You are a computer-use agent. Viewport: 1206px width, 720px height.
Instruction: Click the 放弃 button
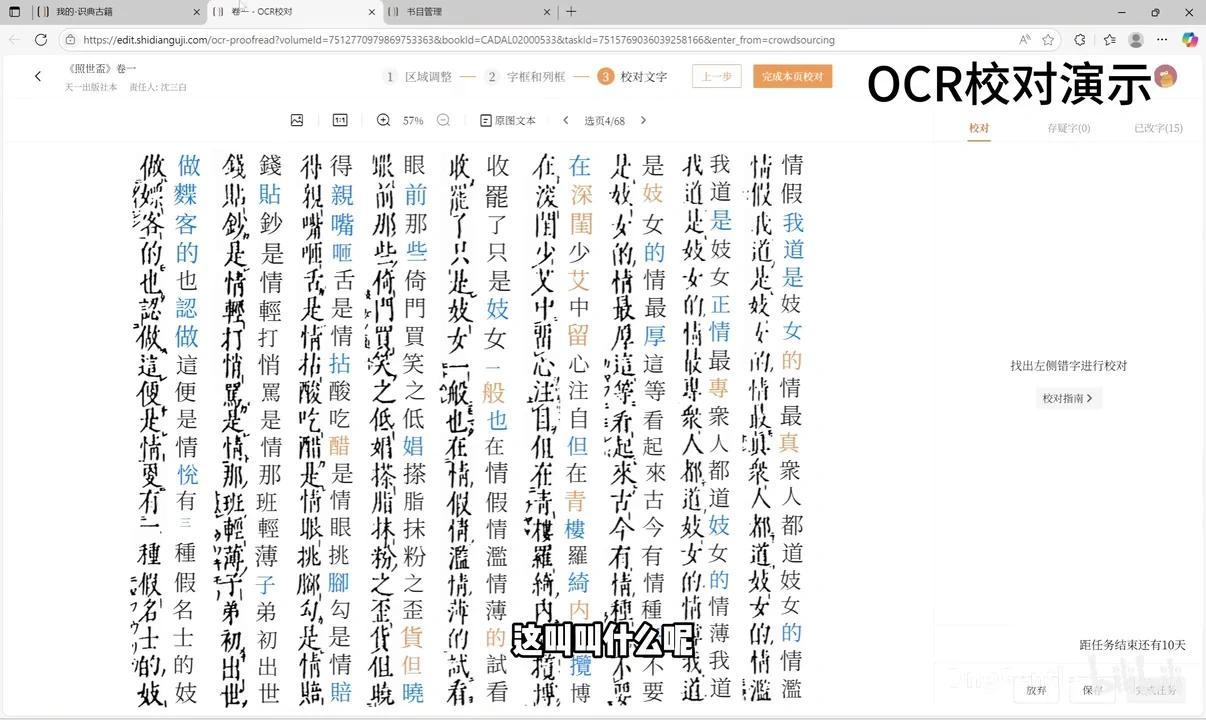[1036, 689]
